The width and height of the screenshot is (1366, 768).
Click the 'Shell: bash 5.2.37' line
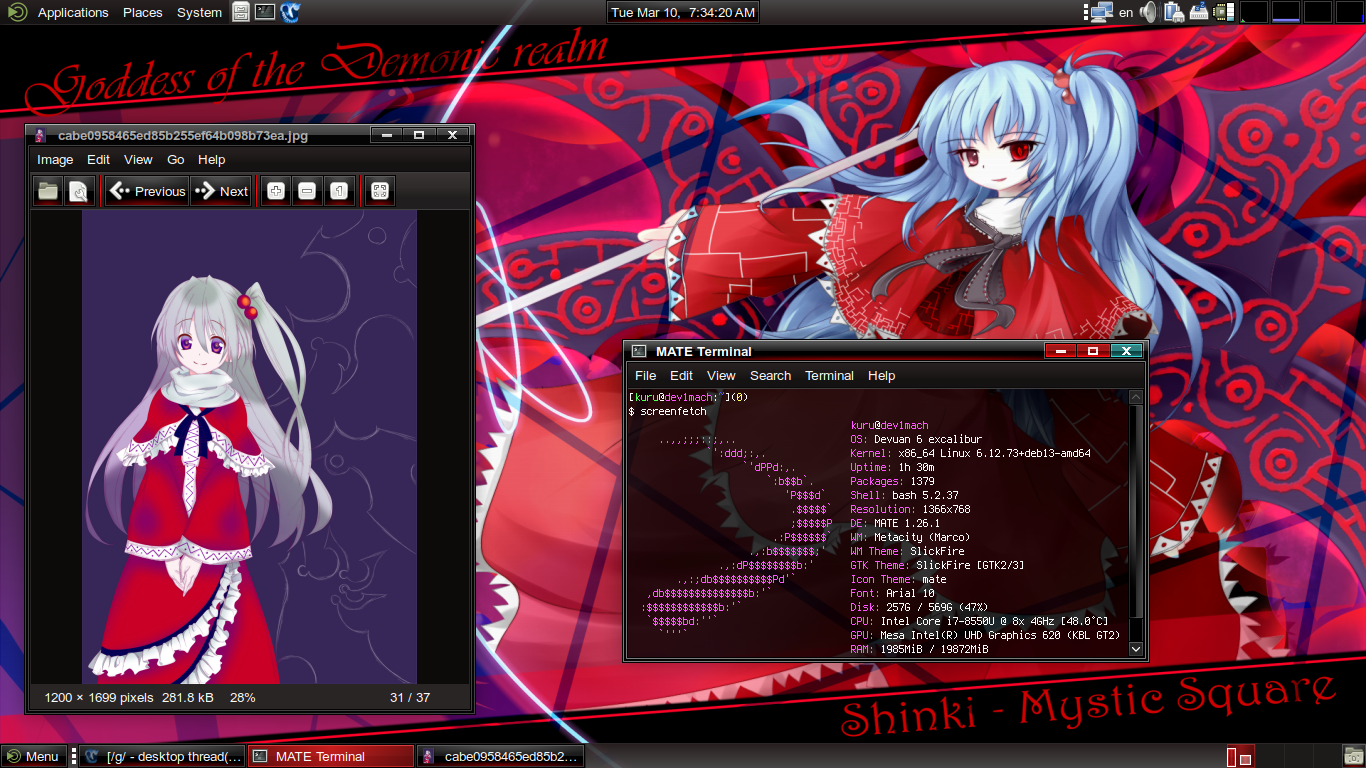[x=904, y=495]
